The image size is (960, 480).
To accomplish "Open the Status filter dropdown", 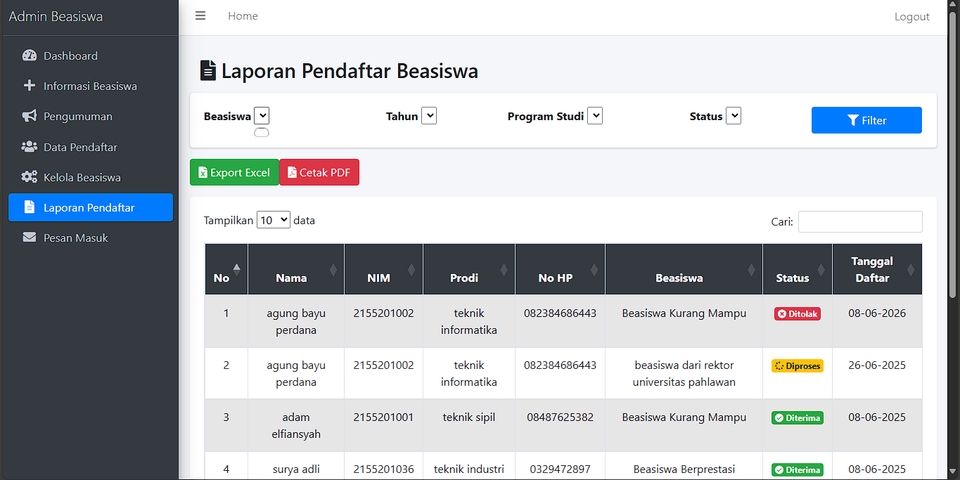I will click(x=733, y=116).
